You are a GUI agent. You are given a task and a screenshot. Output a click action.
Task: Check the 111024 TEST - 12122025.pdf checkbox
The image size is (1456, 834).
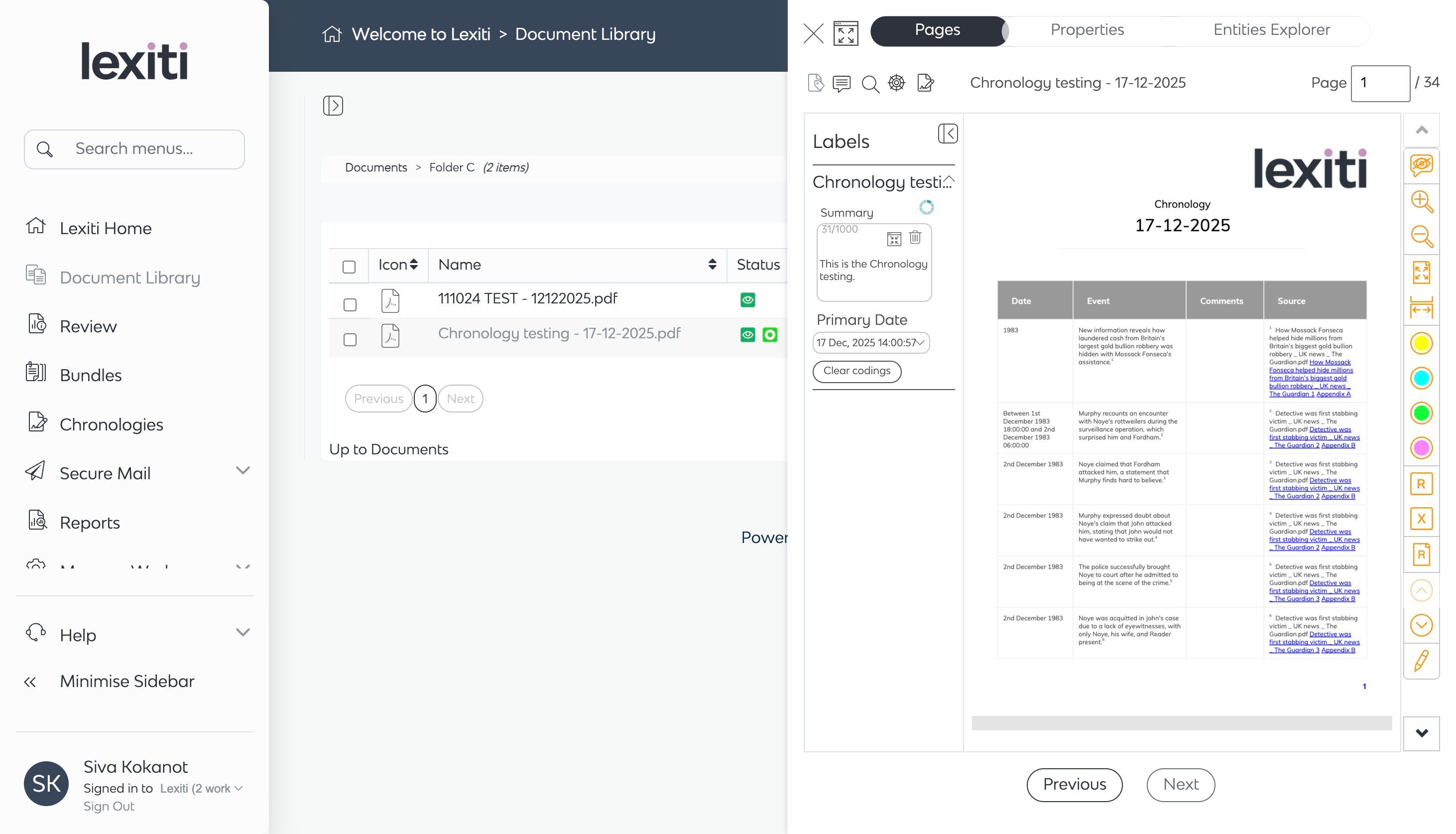tap(350, 305)
